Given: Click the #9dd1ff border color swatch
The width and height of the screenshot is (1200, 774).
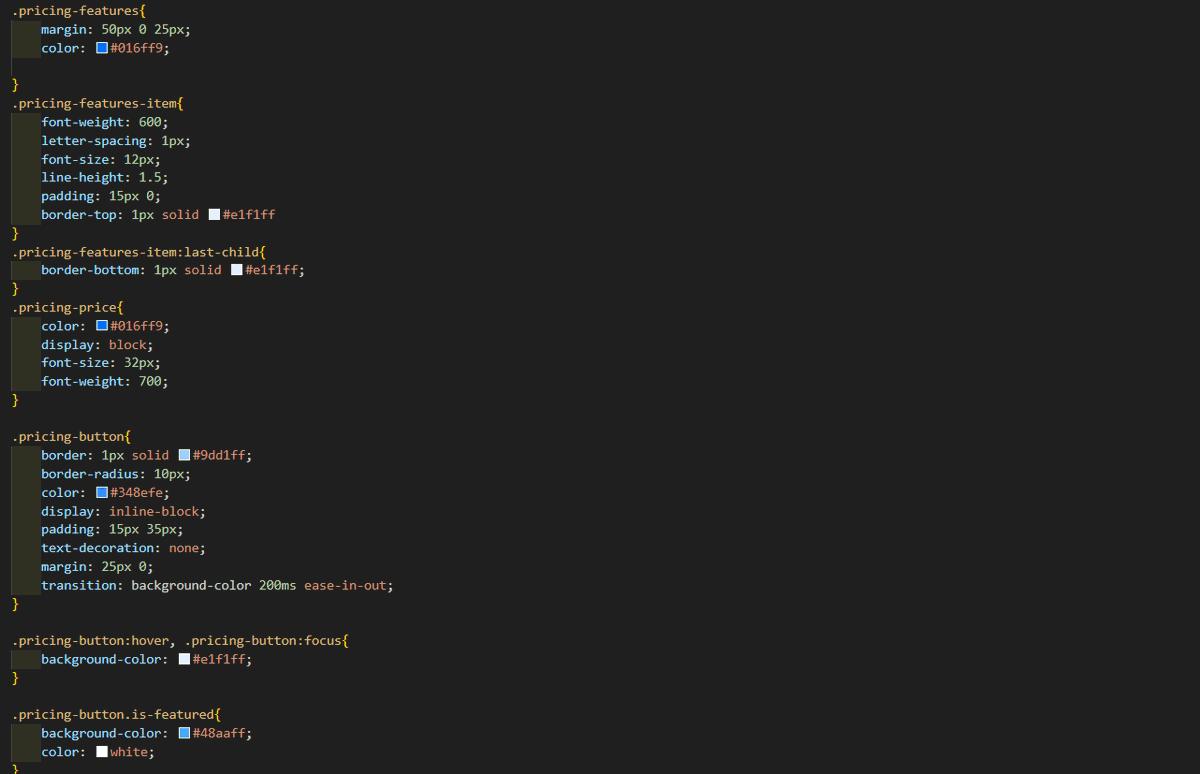Looking at the screenshot, I should pyautogui.click(x=184, y=455).
